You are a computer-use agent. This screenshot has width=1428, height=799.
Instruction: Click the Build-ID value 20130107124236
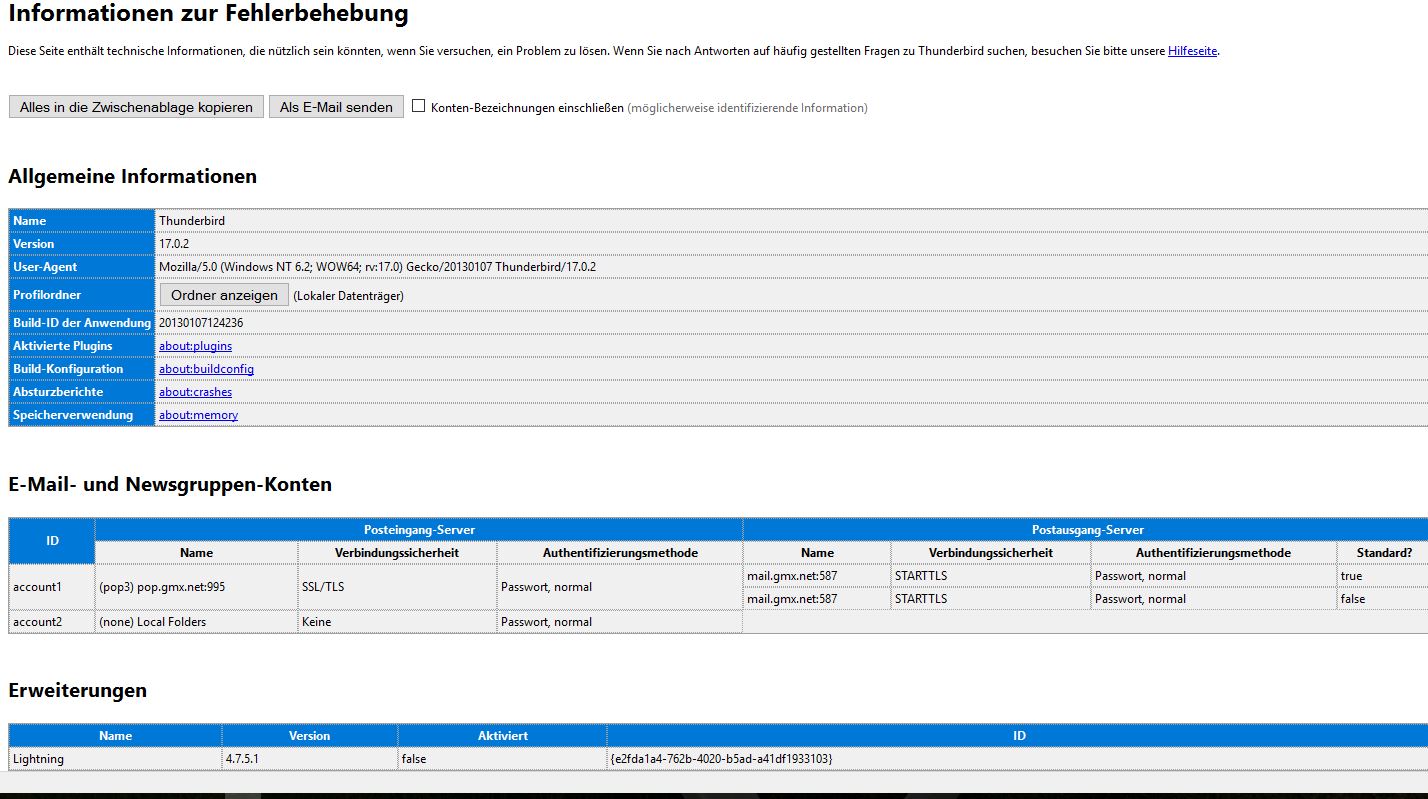[x=201, y=323]
